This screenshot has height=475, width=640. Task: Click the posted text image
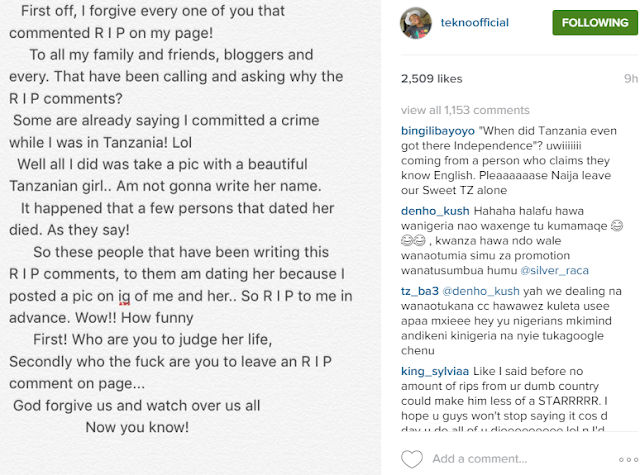point(190,238)
